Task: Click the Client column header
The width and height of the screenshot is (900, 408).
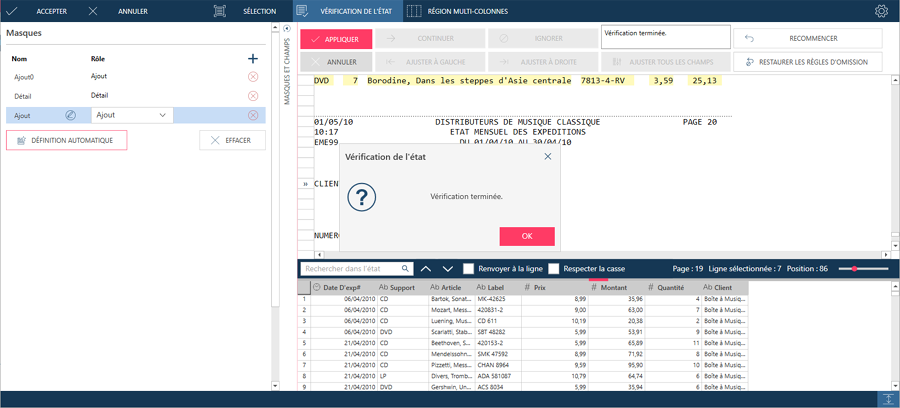Action: 724,287
